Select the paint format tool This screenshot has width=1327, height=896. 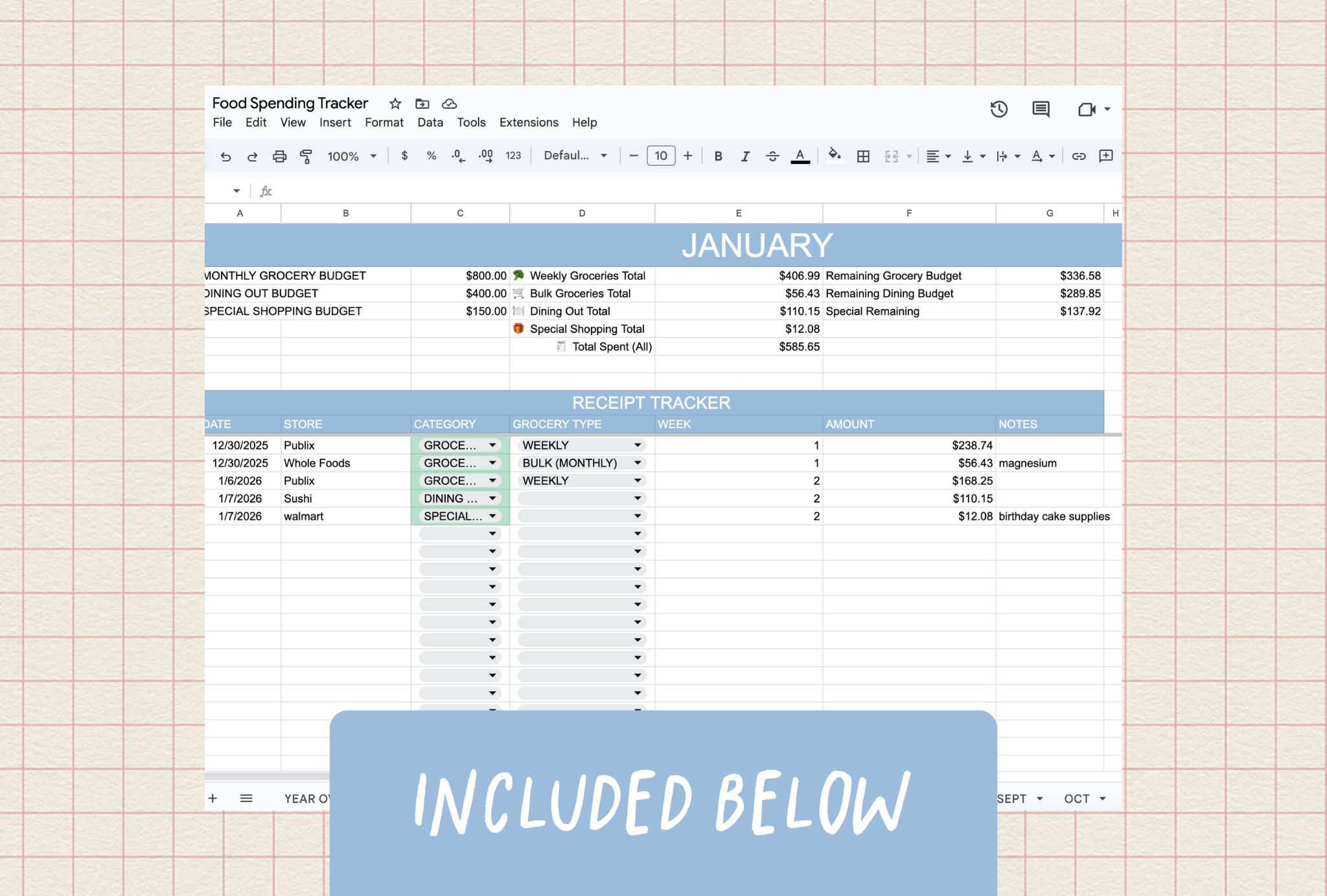(x=306, y=156)
